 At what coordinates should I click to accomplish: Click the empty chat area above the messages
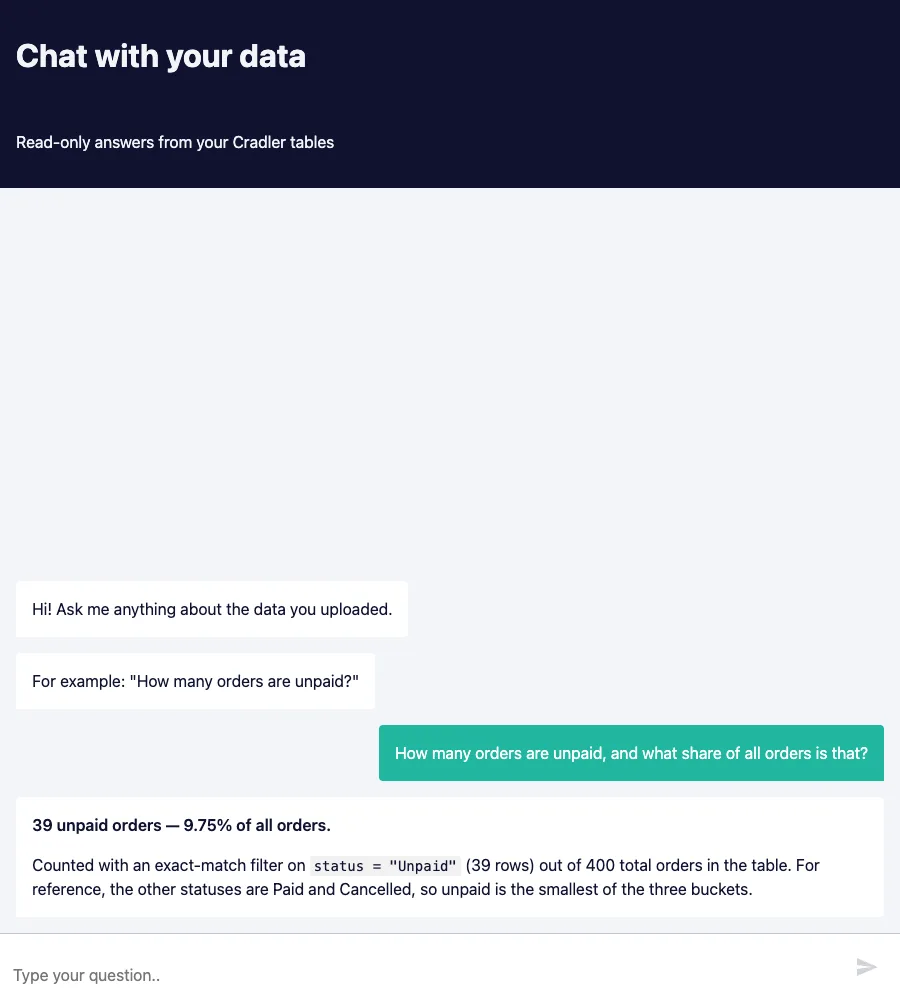click(450, 383)
